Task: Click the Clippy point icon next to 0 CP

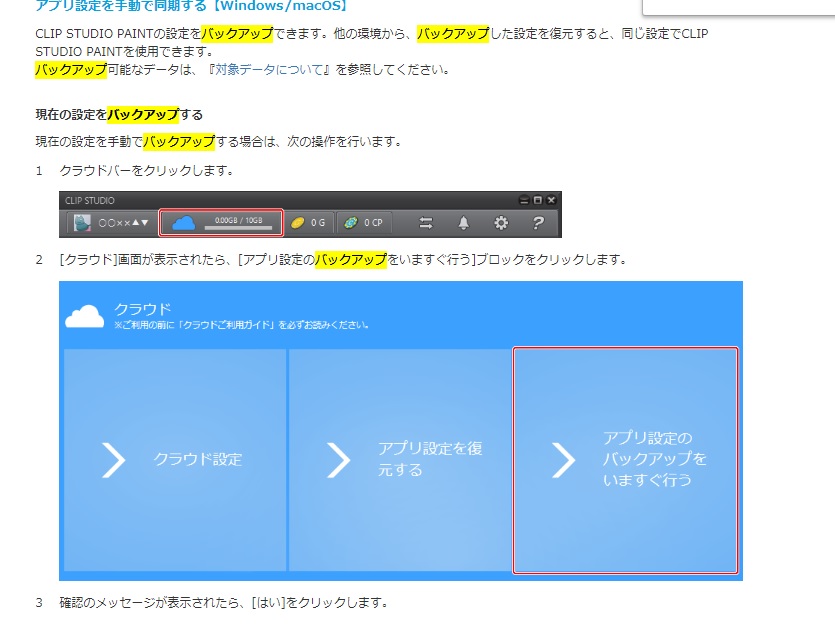Action: point(351,223)
